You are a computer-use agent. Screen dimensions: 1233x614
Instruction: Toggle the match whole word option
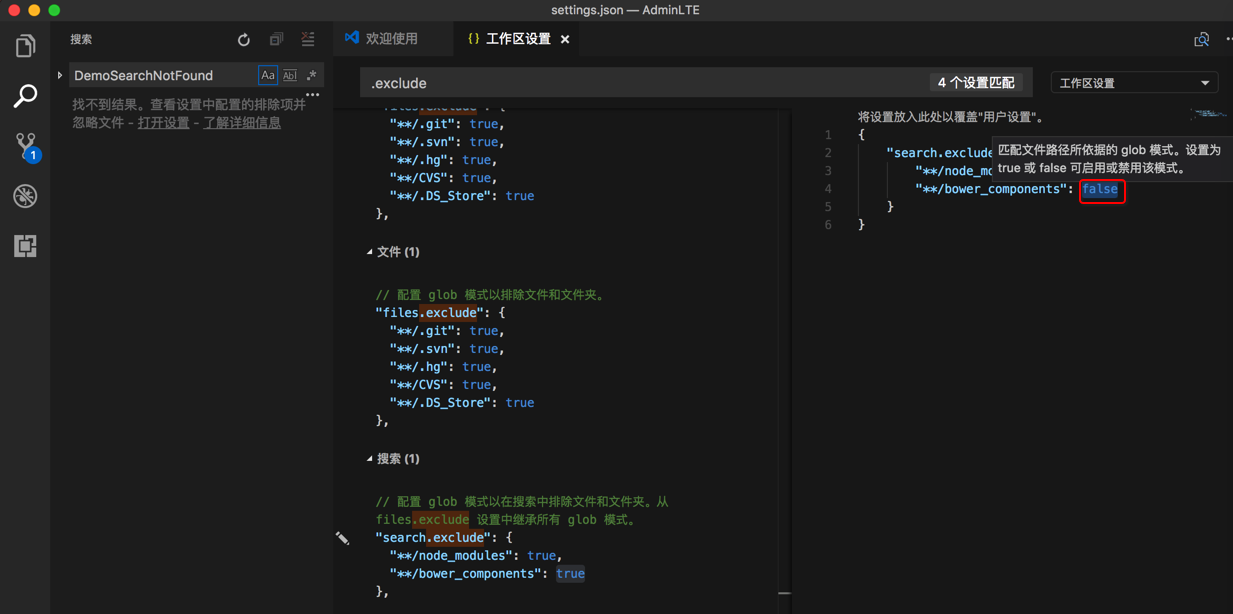point(289,76)
